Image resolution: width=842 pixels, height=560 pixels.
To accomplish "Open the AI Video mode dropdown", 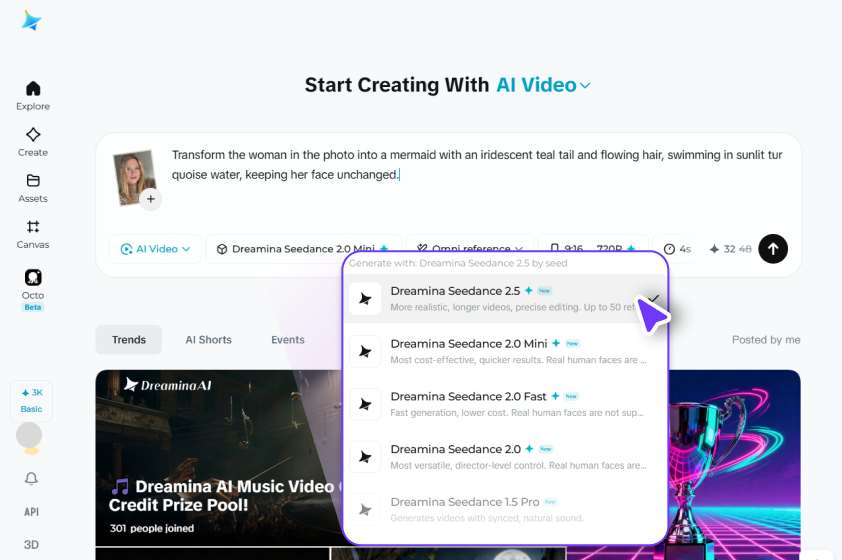I will 155,249.
